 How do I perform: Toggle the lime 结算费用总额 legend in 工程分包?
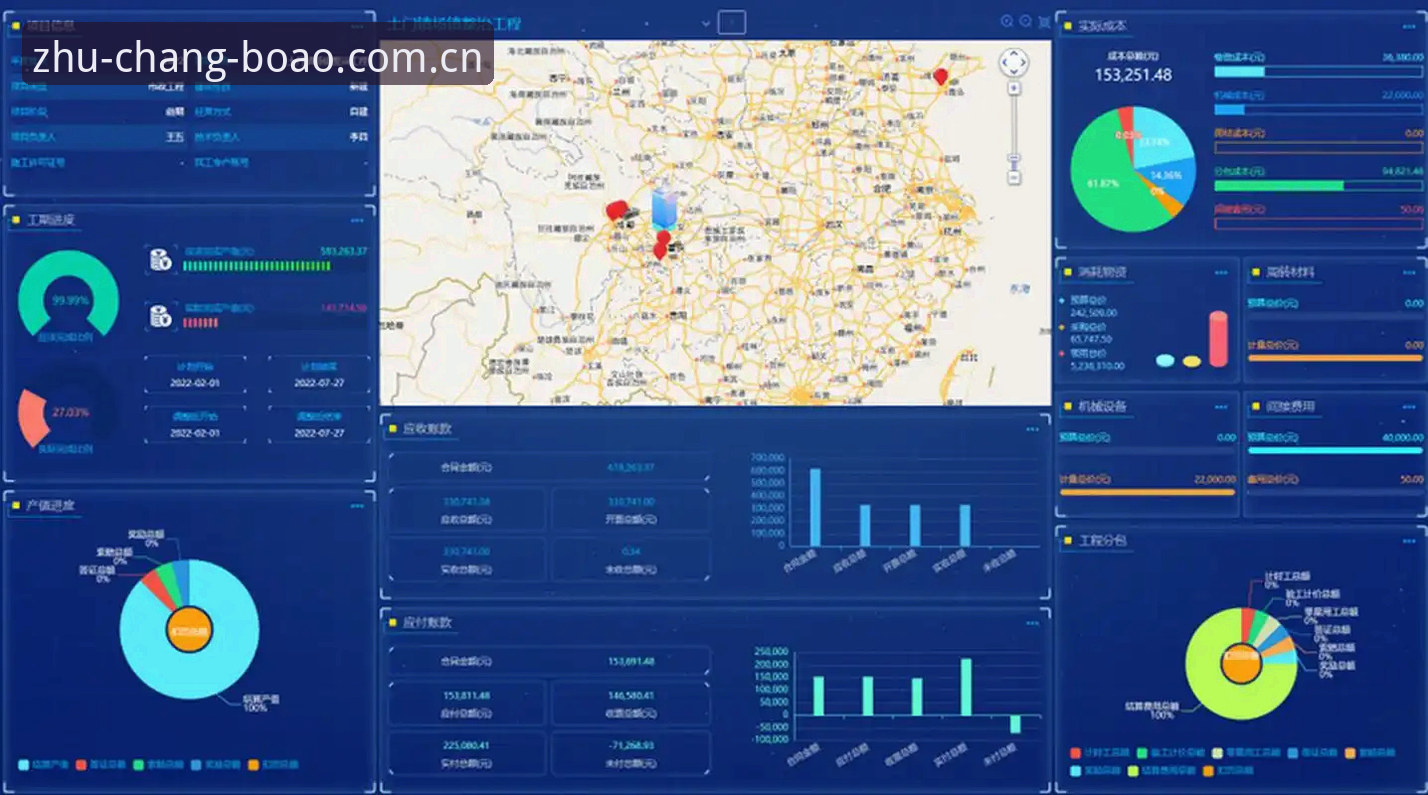(1162, 771)
